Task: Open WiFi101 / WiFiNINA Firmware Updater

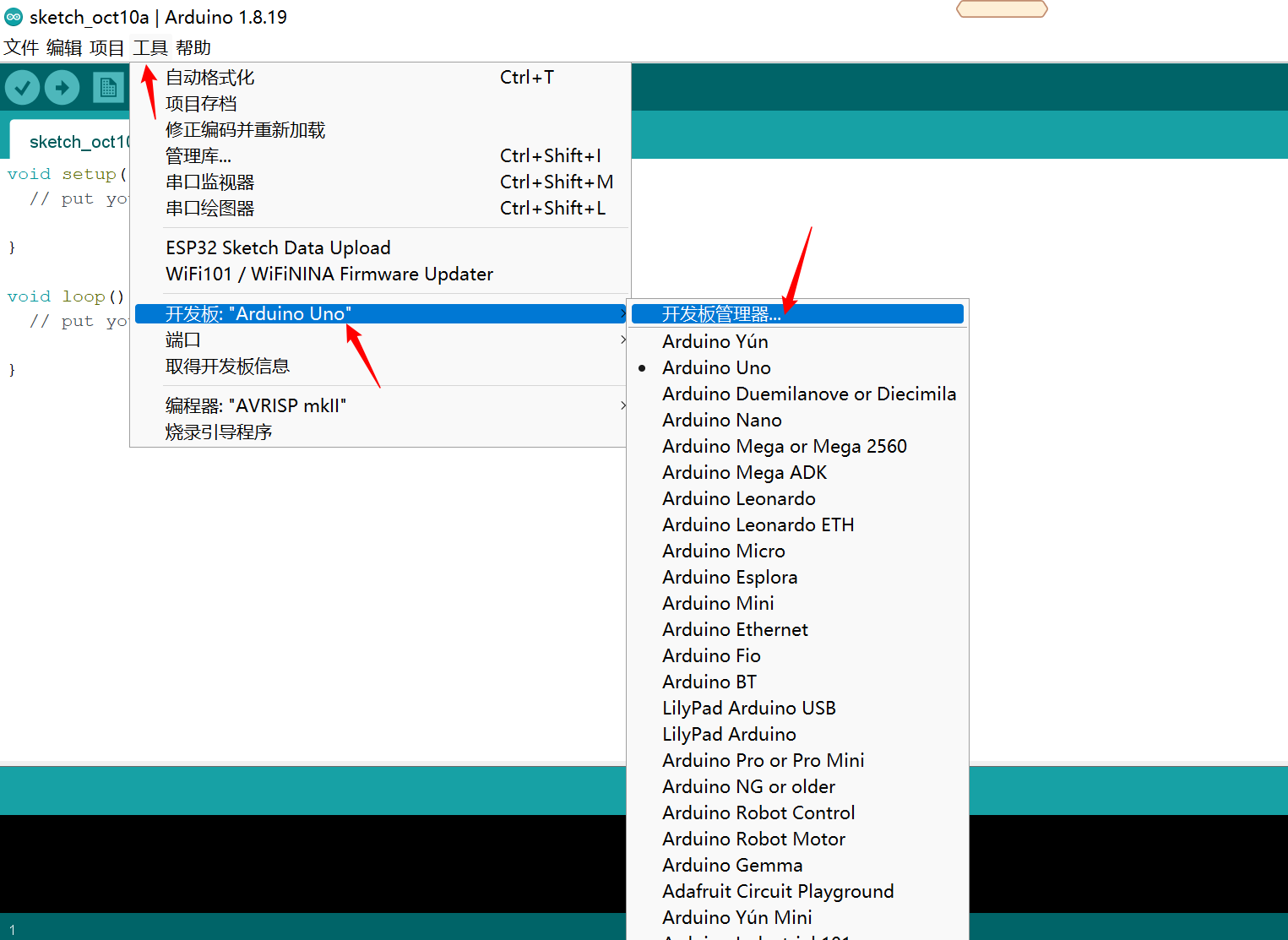Action: pyautogui.click(x=380, y=274)
